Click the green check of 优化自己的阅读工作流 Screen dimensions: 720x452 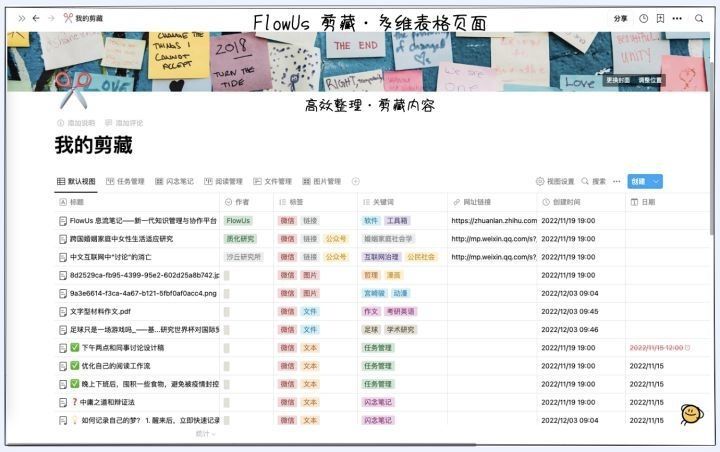75,366
